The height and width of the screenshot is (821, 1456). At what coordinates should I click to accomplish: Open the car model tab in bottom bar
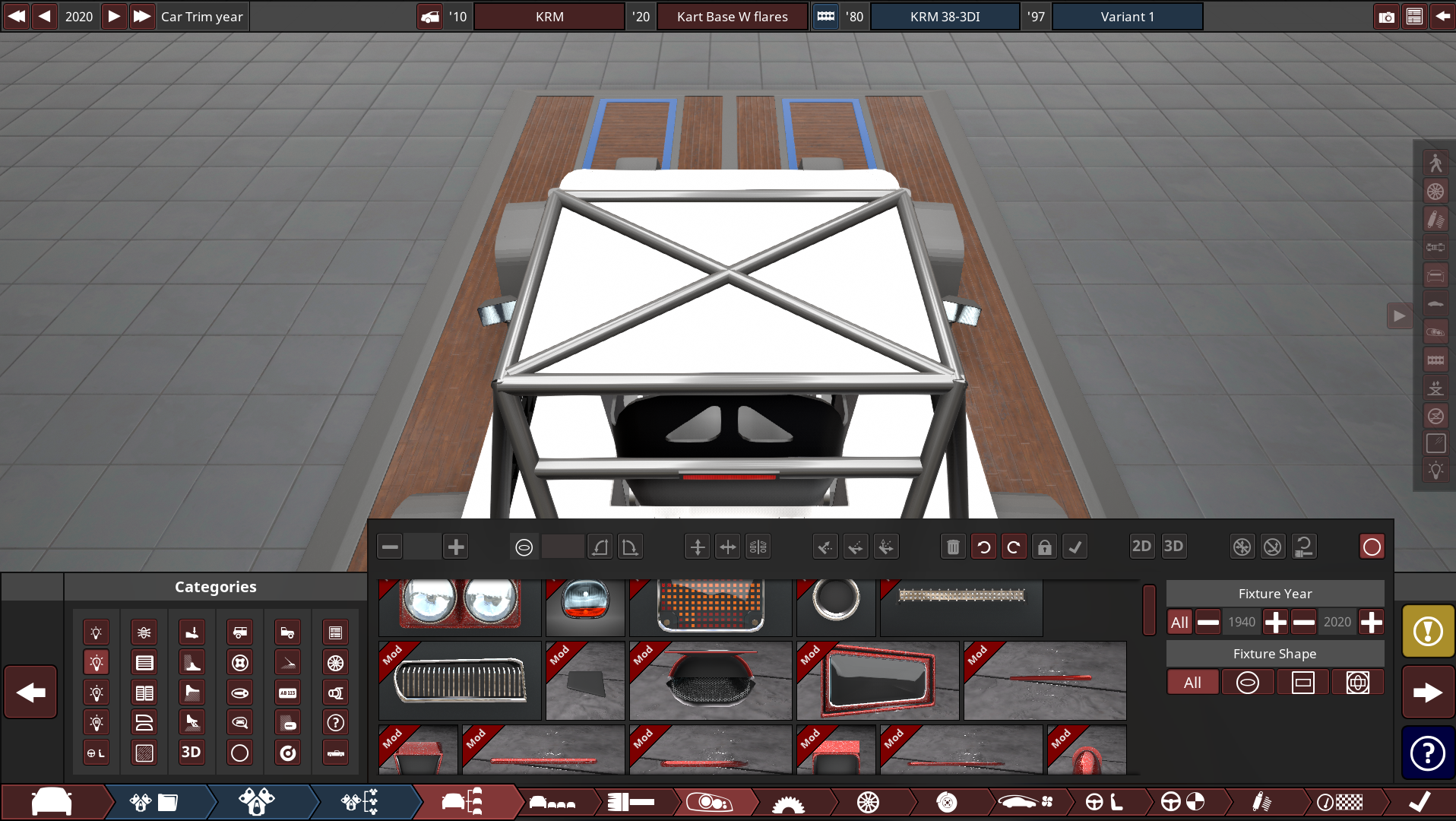52,802
